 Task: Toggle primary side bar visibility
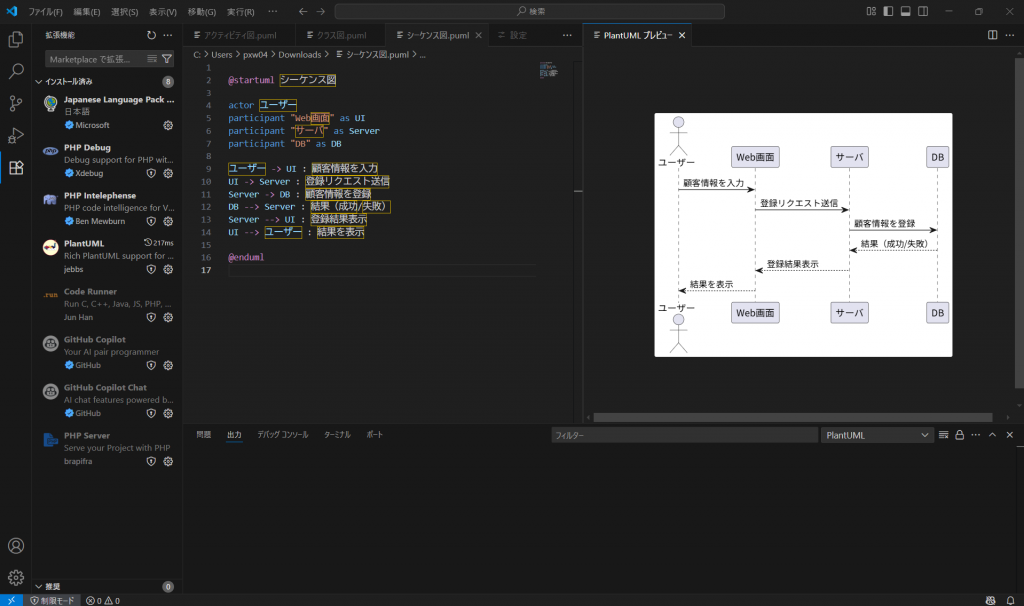(888, 11)
